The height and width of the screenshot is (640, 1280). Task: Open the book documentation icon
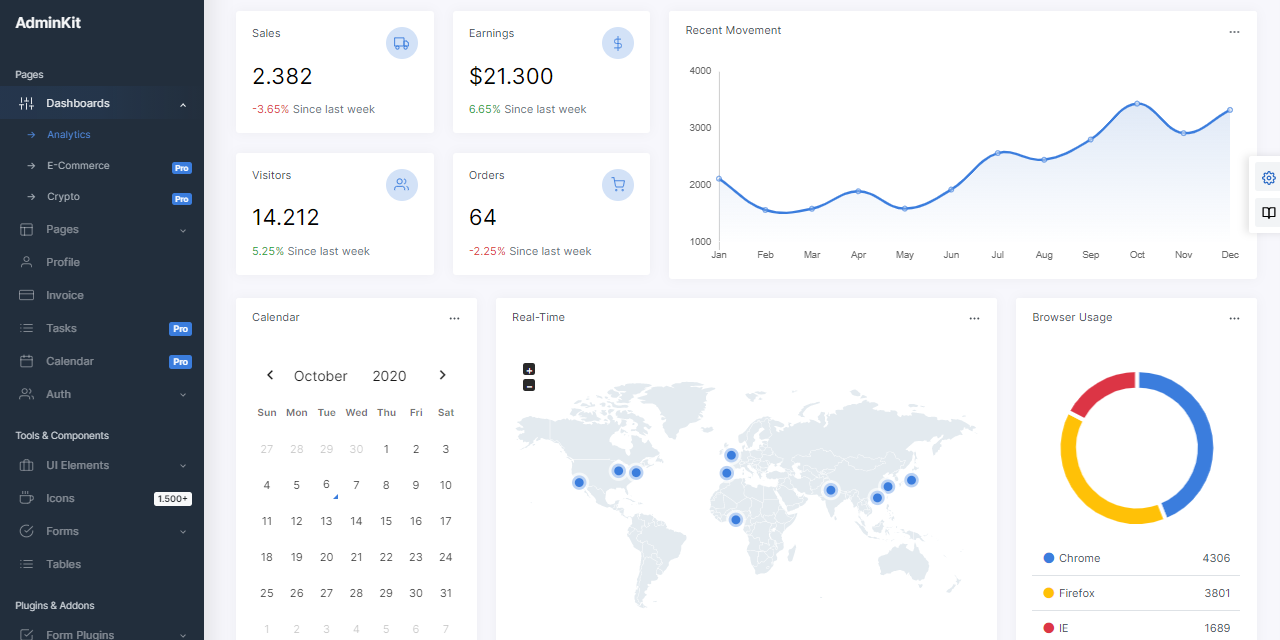pos(1268,213)
